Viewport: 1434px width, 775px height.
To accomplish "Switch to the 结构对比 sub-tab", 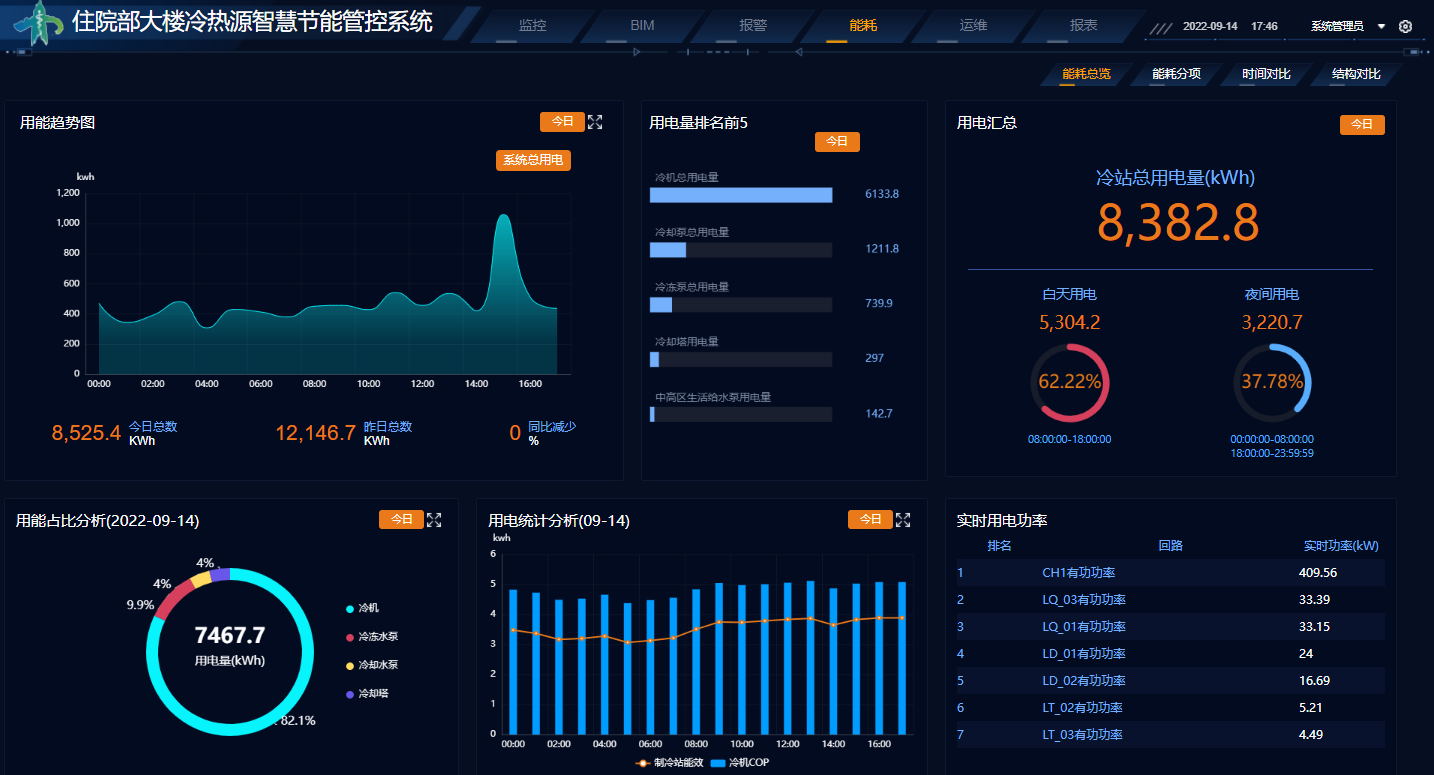I will (x=1356, y=74).
